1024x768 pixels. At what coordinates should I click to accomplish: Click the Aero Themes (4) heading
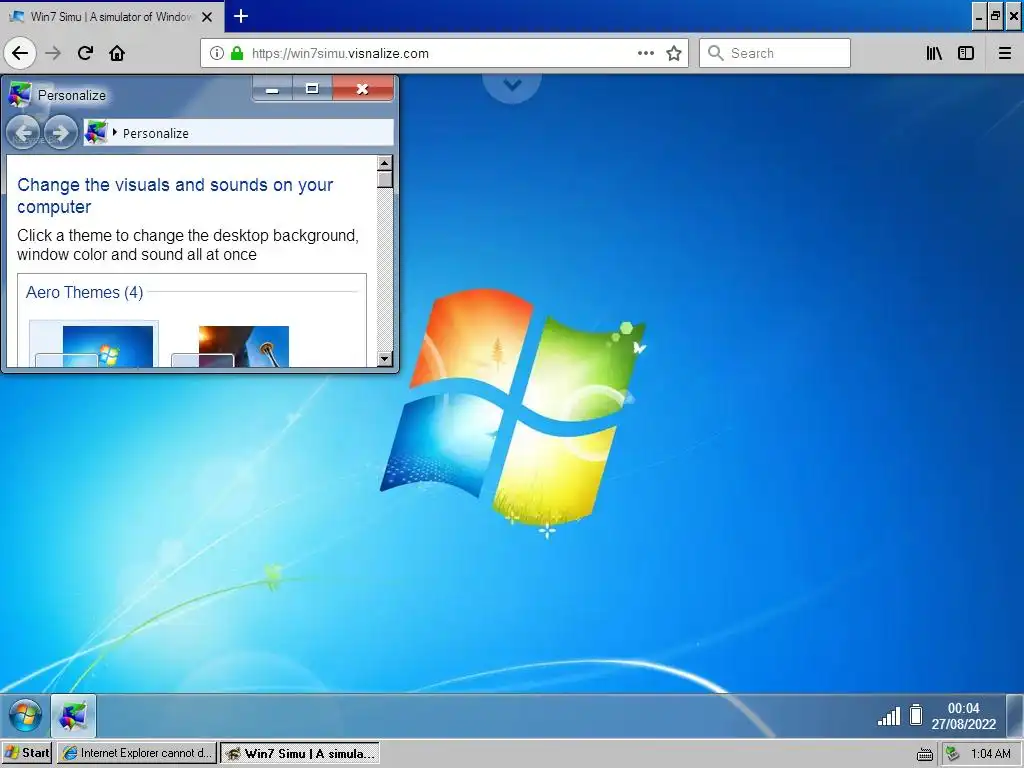(84, 292)
